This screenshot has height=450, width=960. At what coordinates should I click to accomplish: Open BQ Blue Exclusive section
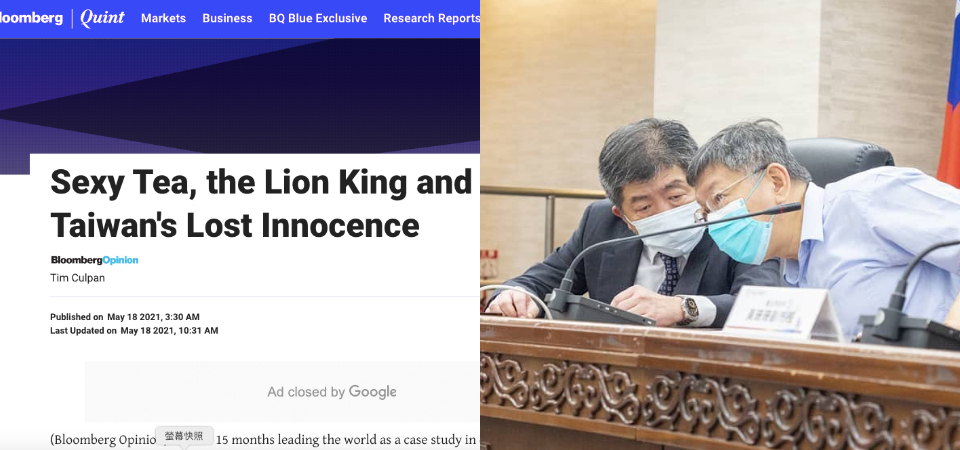[x=318, y=18]
